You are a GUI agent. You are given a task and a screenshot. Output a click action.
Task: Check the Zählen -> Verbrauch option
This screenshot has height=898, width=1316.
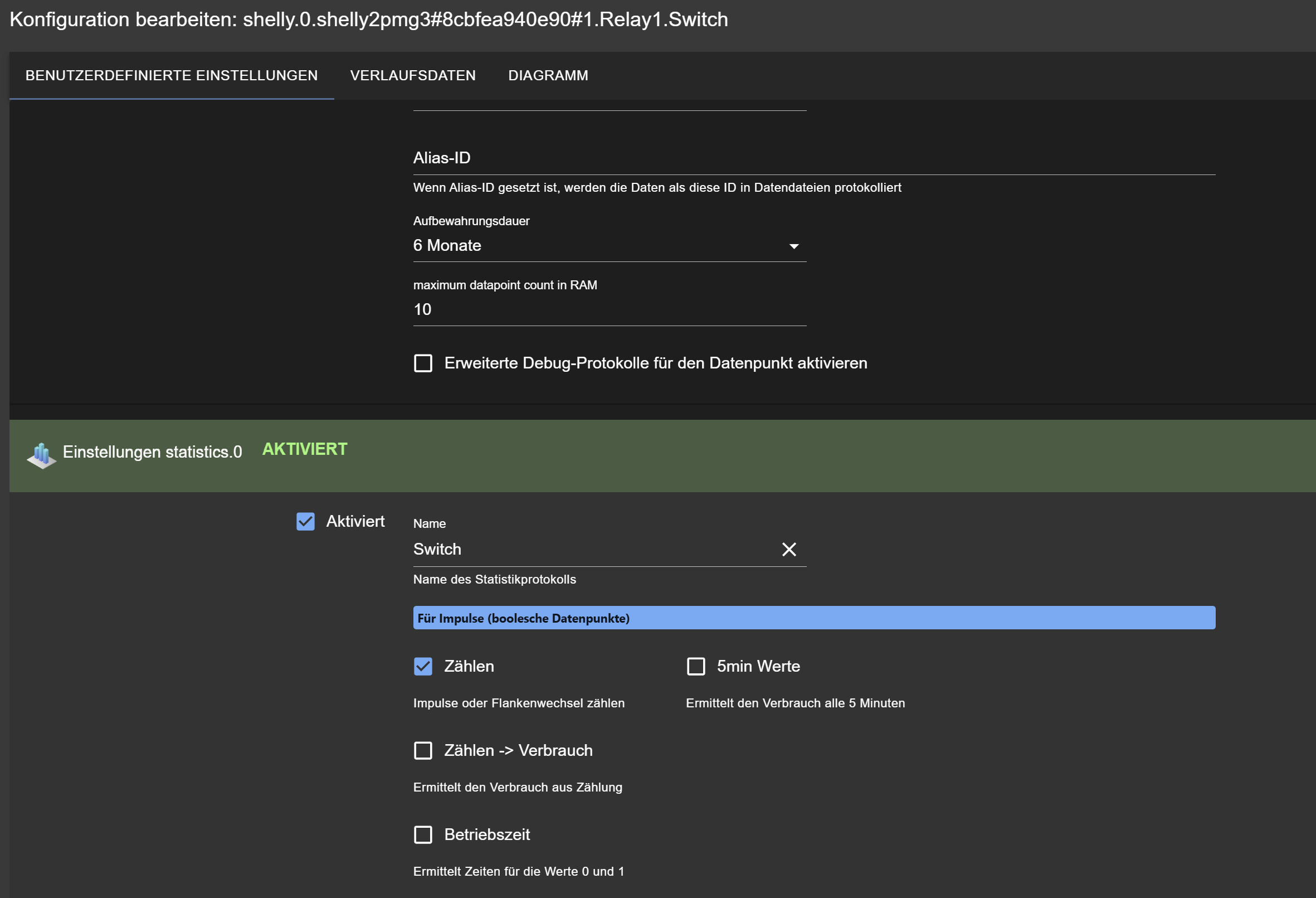click(x=423, y=750)
